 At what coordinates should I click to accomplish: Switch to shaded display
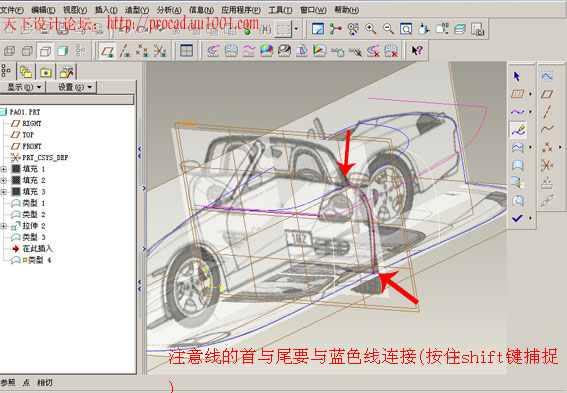pos(63,51)
